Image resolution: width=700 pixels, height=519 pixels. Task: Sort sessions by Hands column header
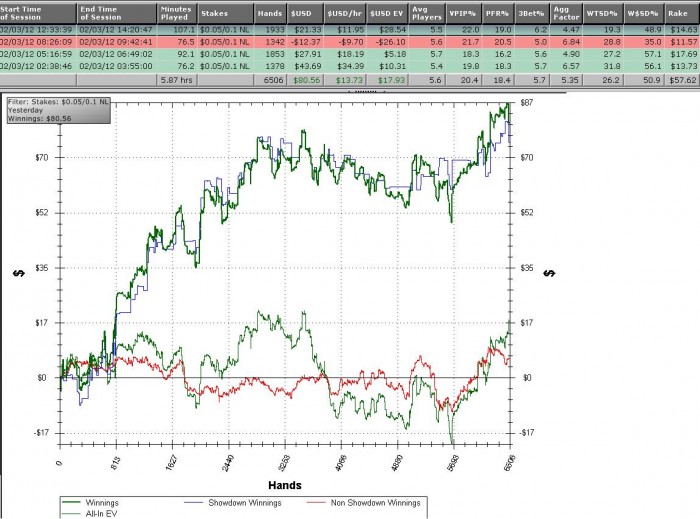pyautogui.click(x=270, y=13)
